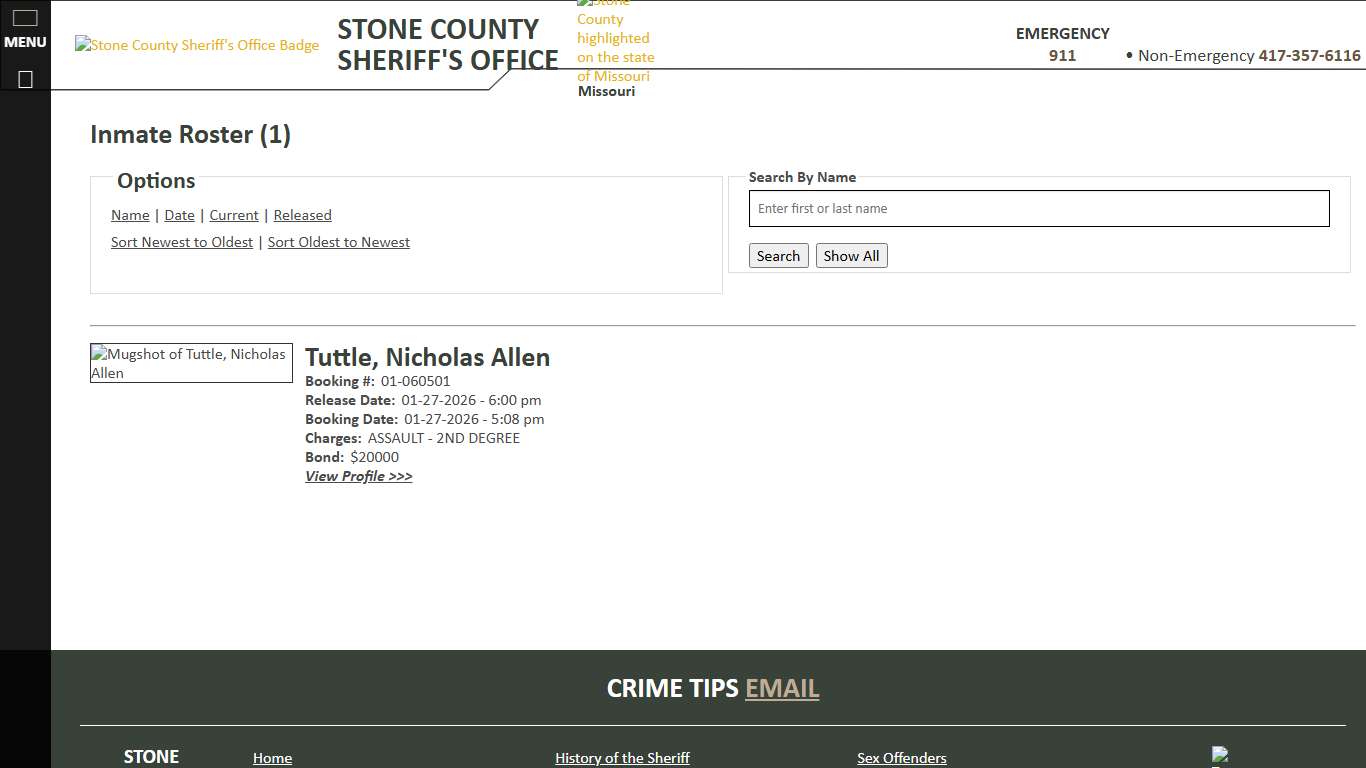Sort Oldest to Newest

338,242
